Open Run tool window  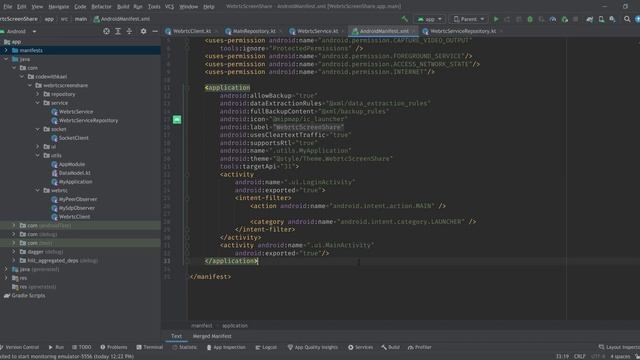56,347
